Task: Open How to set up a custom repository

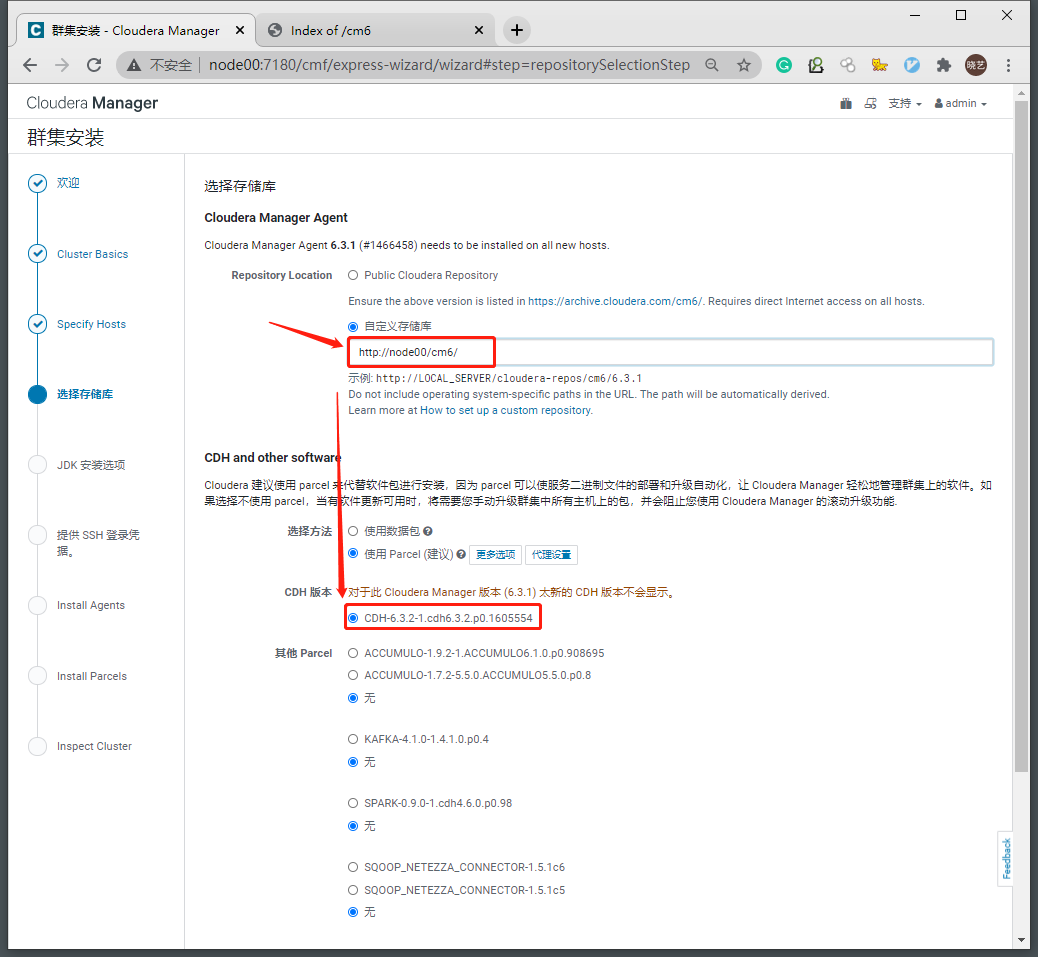Action: click(x=505, y=410)
